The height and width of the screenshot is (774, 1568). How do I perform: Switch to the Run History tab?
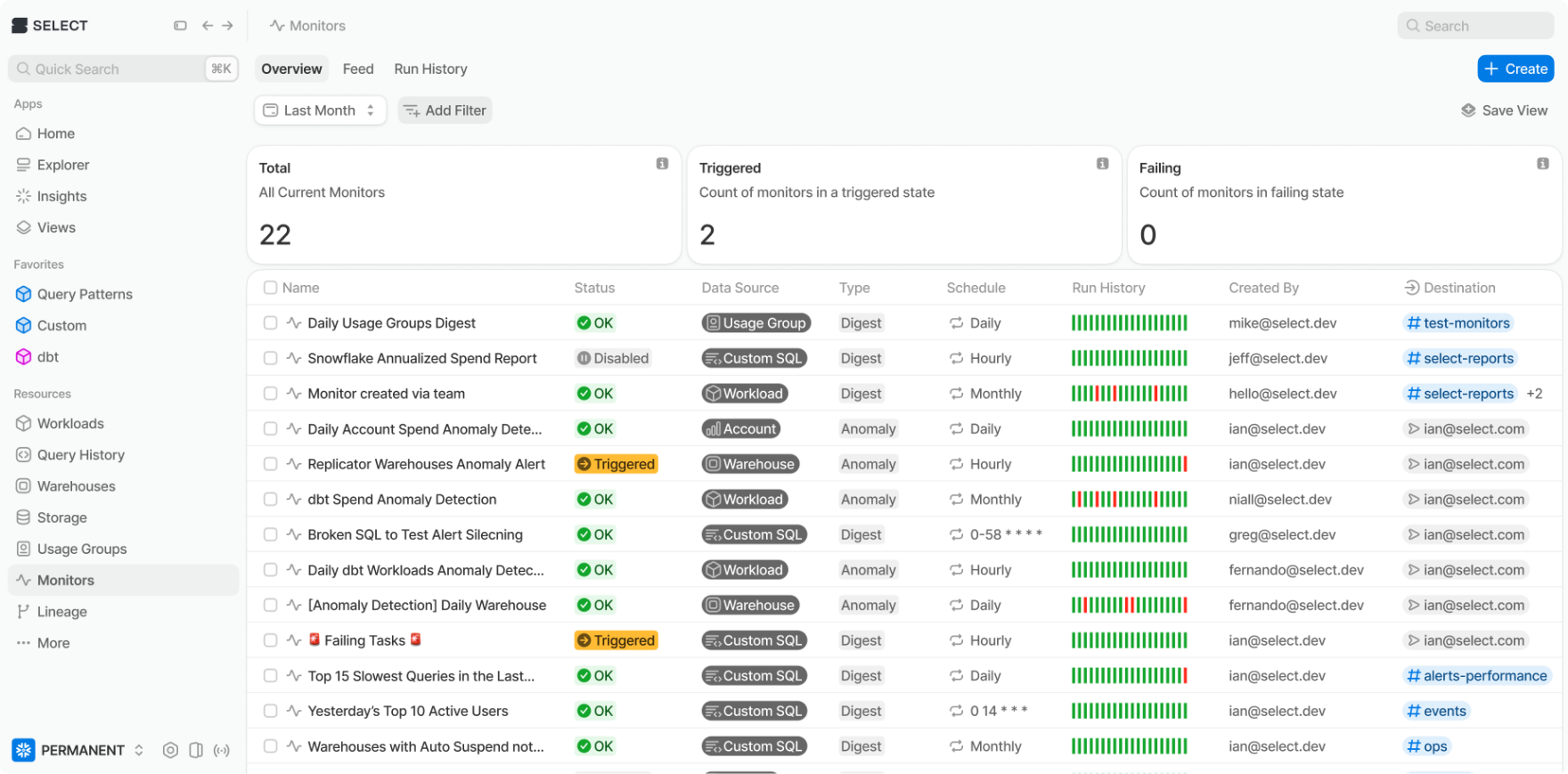430,69
